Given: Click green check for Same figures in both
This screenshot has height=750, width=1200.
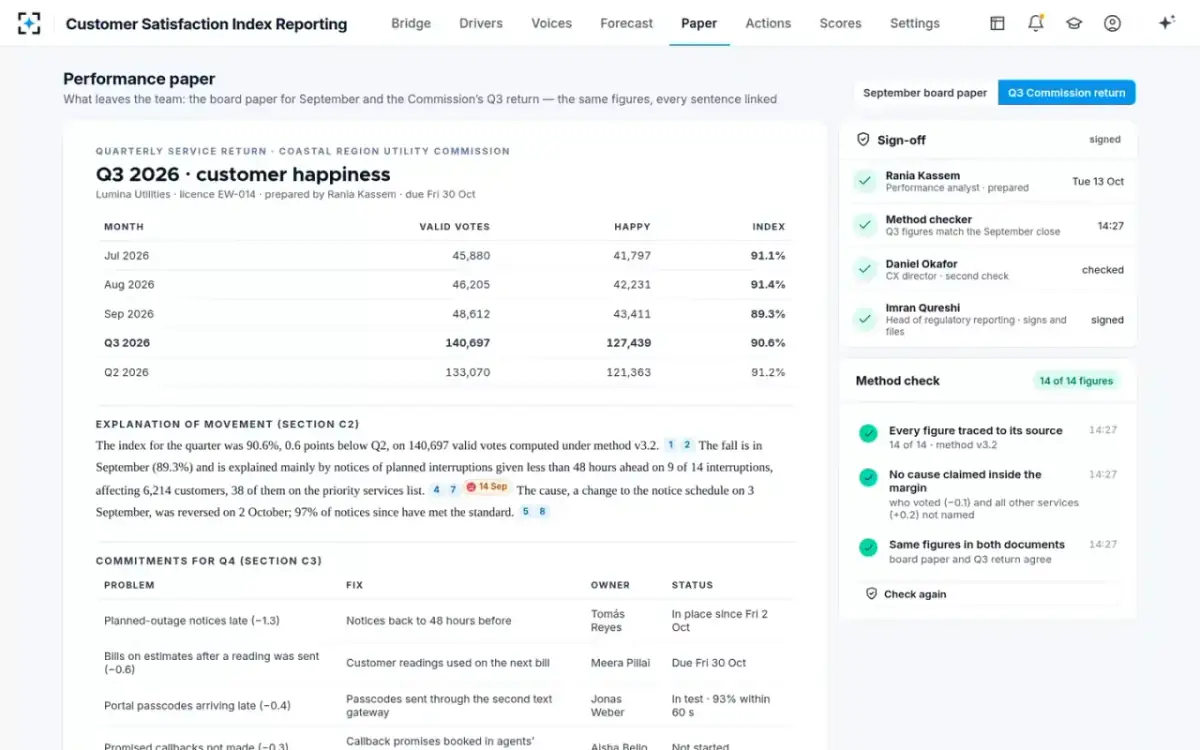Looking at the screenshot, I should (868, 547).
